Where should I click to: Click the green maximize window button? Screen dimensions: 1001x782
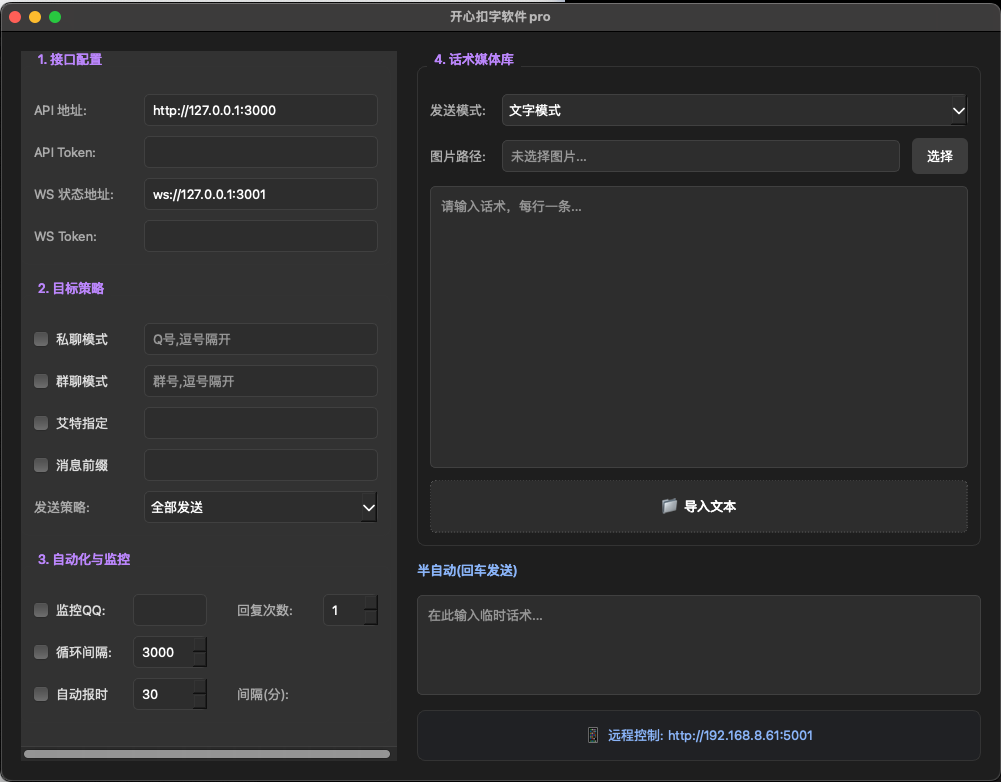[55, 17]
